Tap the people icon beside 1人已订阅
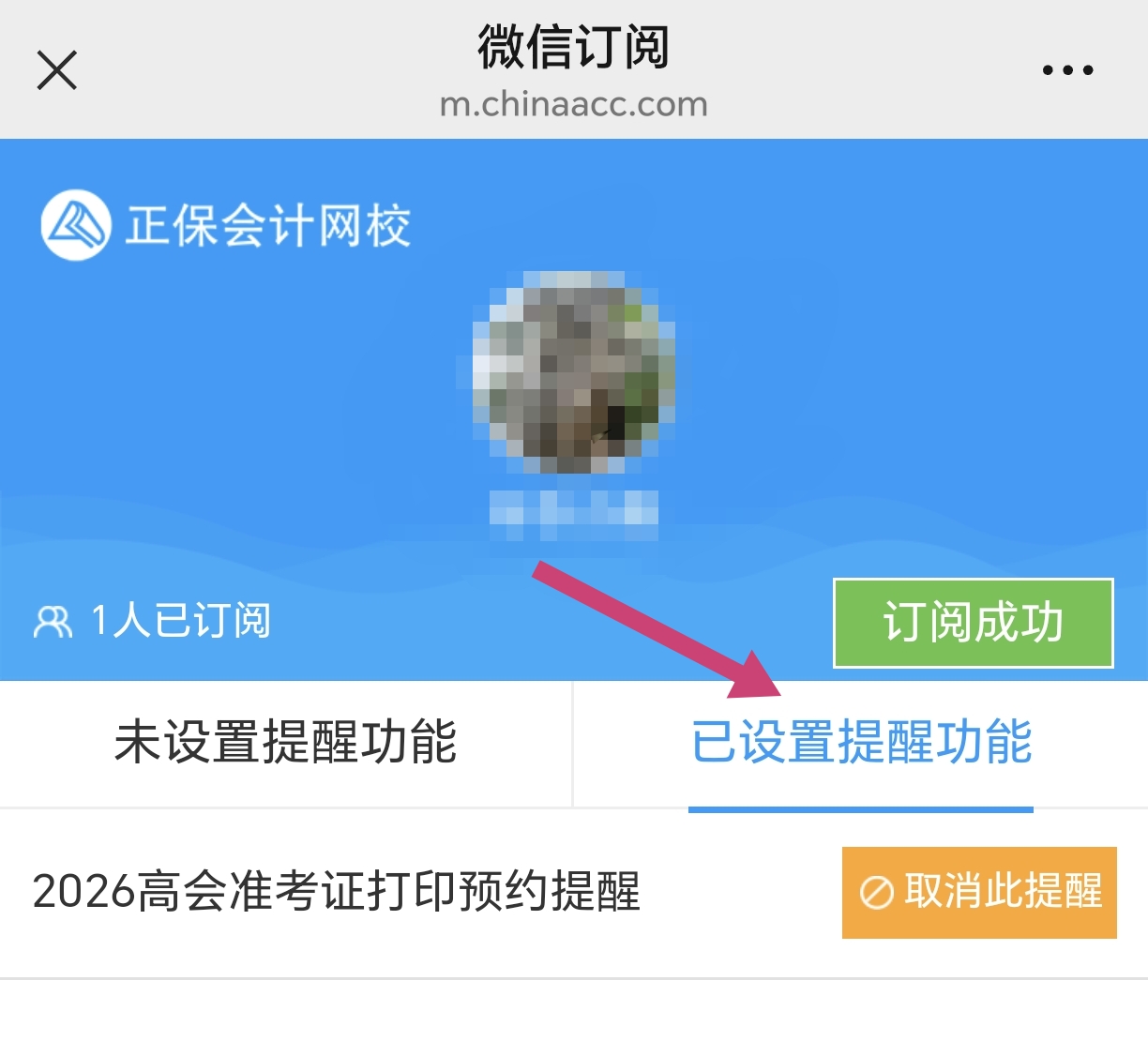Screen dimensions: 1148x1041 [53, 622]
